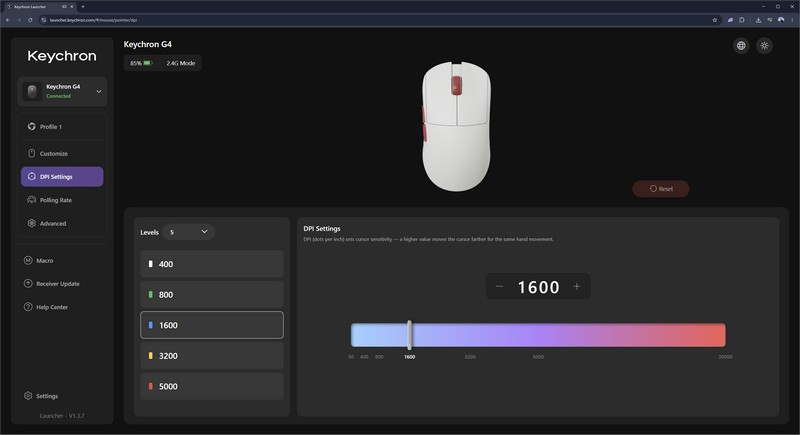Screen dimensions: 800x435
Task: Reload the browser page
Action: click(x=30, y=20)
